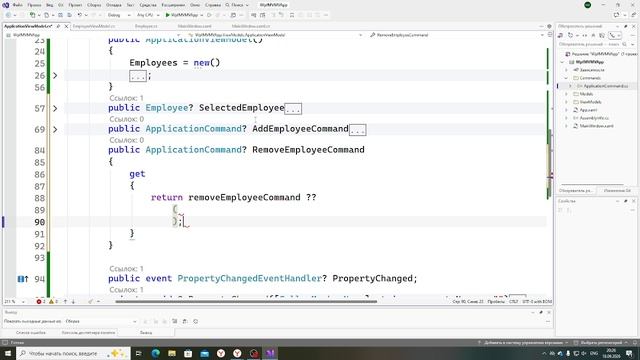Switch to the MainWindow.xaml.cs tab
The height and width of the screenshot is (360, 640).
point(251,26)
